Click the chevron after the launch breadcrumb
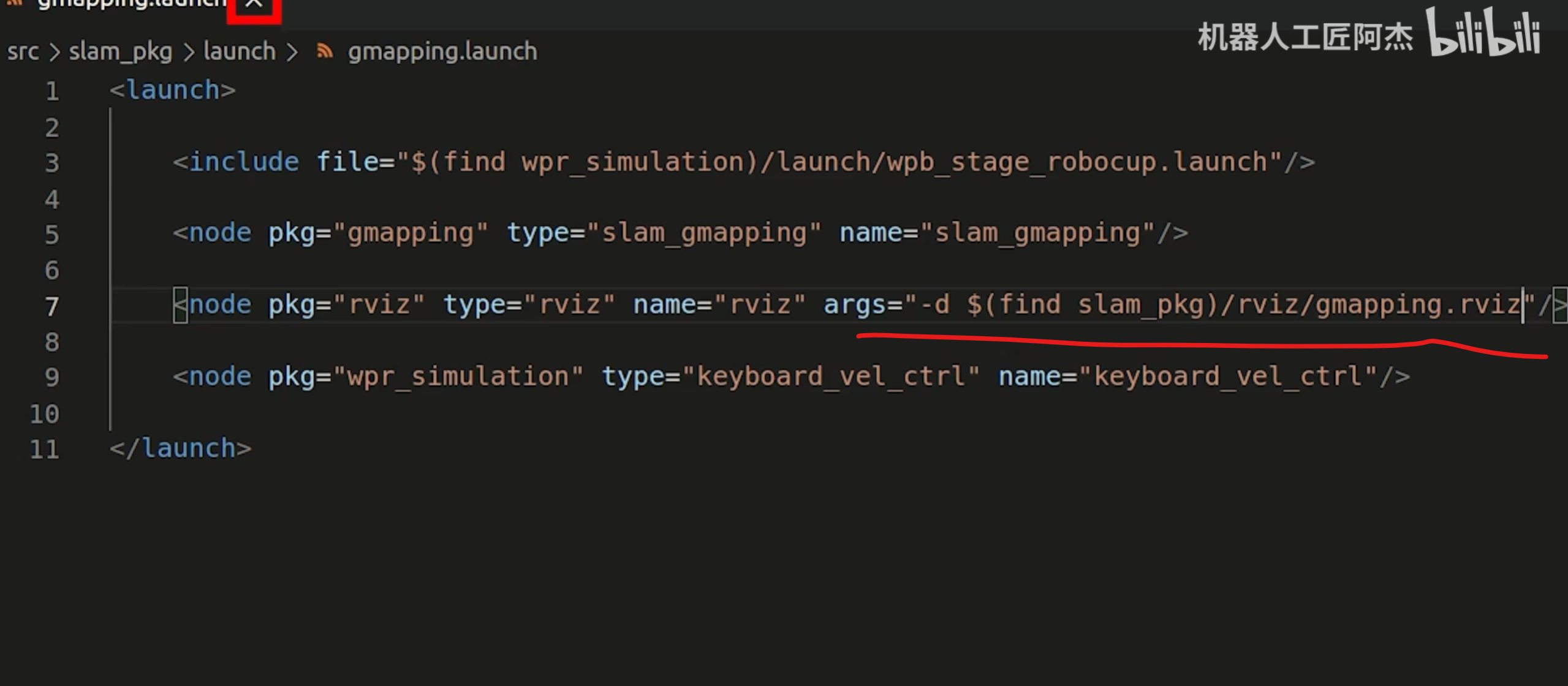The height and width of the screenshot is (686, 1568). click(292, 52)
